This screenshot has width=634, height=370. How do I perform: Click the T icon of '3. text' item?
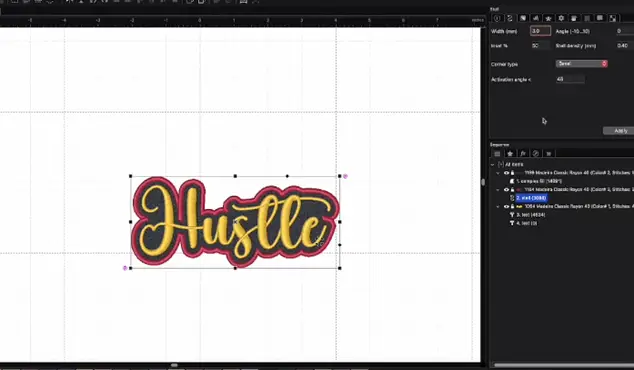pyautogui.click(x=512, y=215)
